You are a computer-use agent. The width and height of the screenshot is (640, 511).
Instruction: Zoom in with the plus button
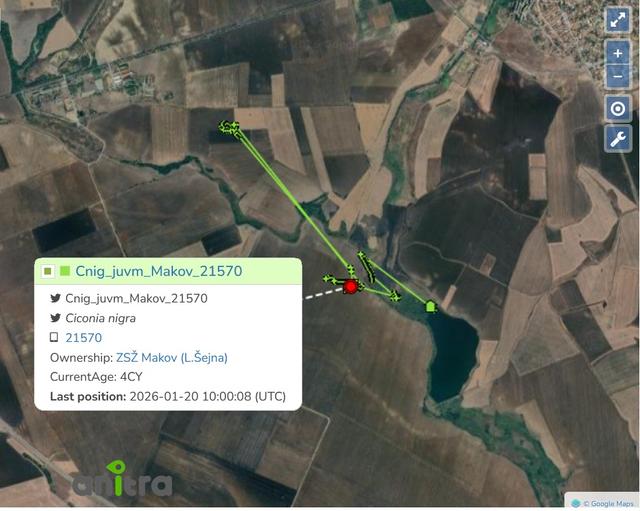tap(618, 53)
